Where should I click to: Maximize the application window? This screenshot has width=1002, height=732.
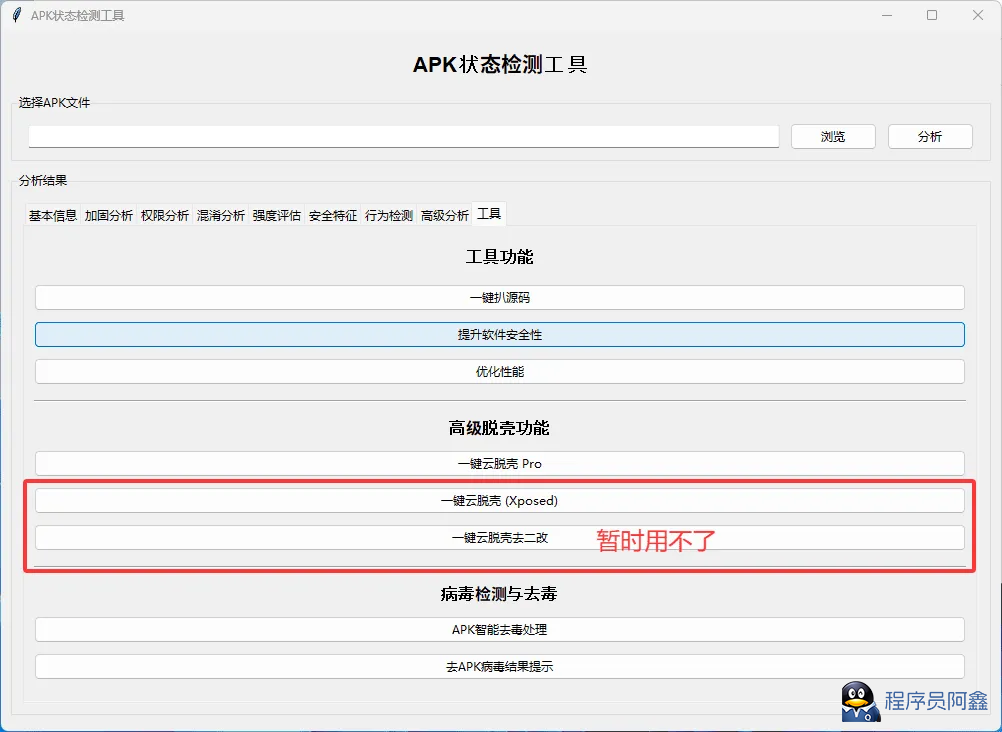point(932,15)
